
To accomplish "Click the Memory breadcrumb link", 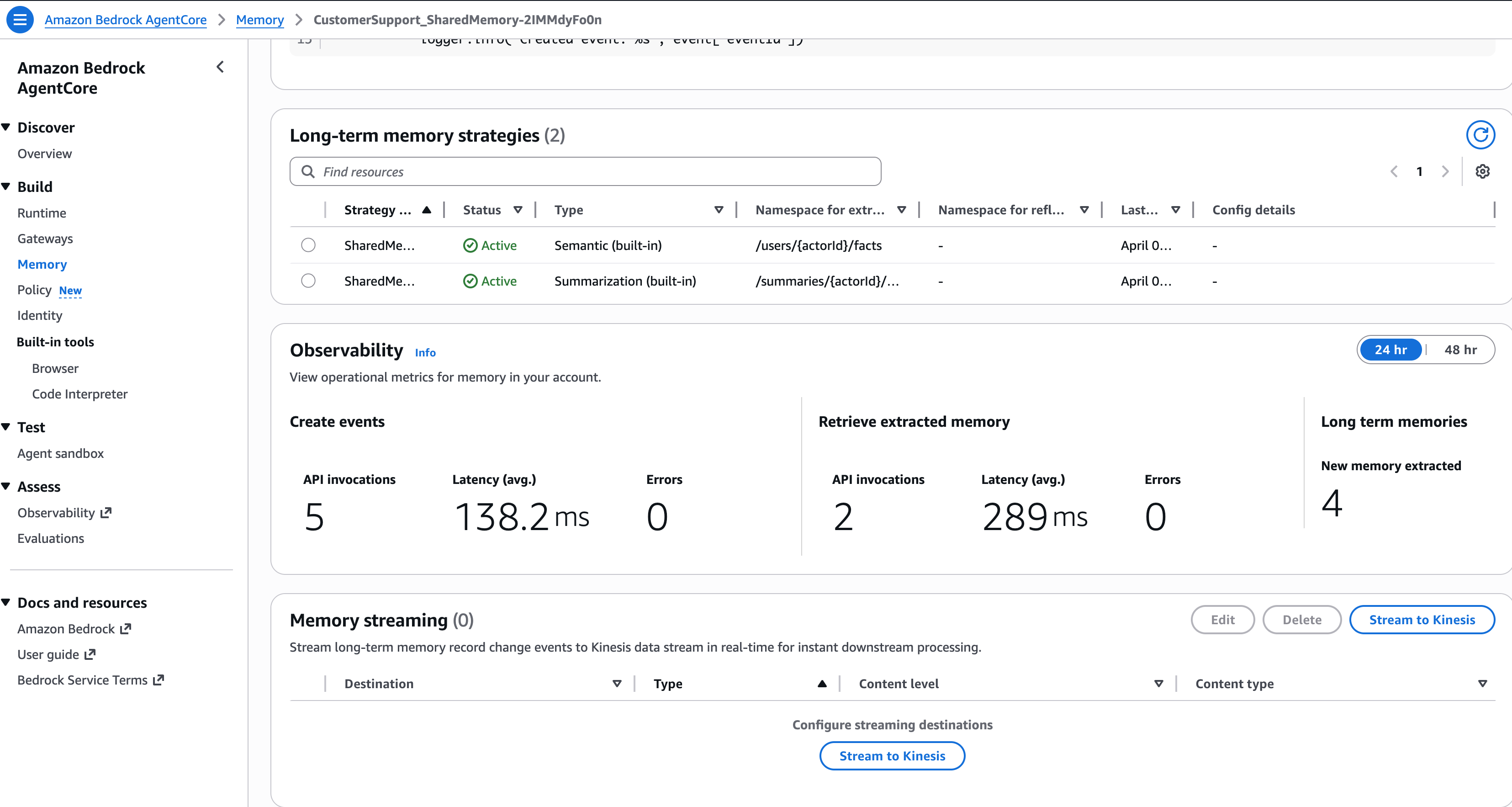I will pos(259,19).
